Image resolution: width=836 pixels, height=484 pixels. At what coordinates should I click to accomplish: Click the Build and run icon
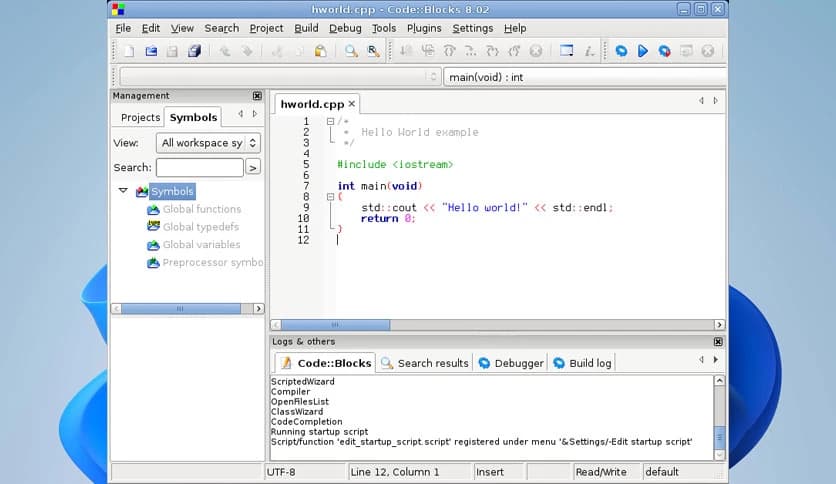[x=665, y=51]
